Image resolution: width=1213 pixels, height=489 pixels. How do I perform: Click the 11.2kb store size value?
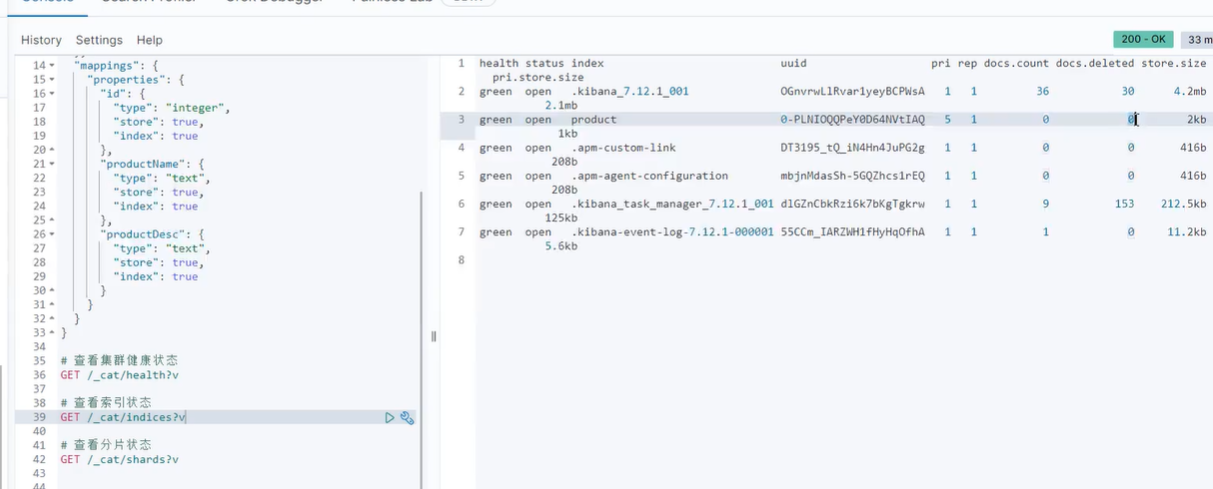pyautogui.click(x=1186, y=231)
